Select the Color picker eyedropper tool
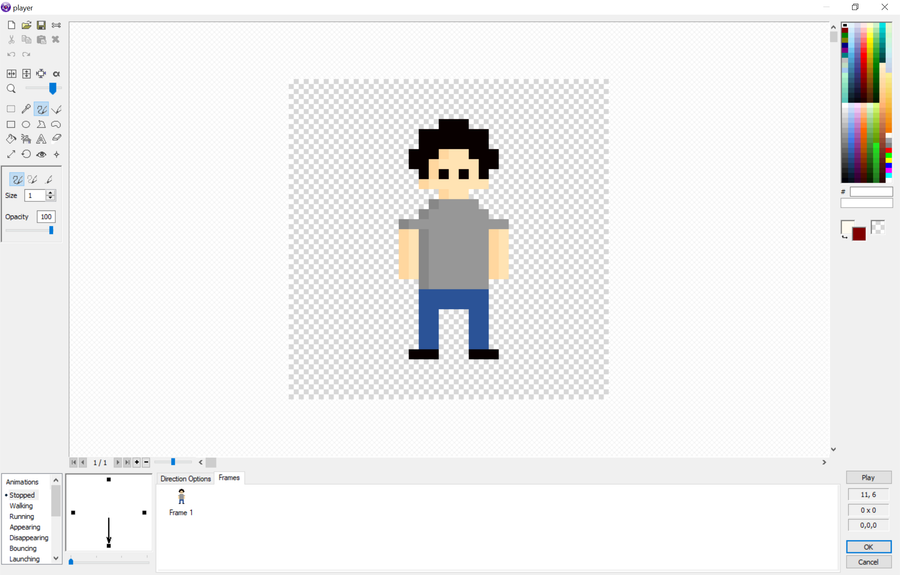900x575 pixels. click(x=26, y=109)
